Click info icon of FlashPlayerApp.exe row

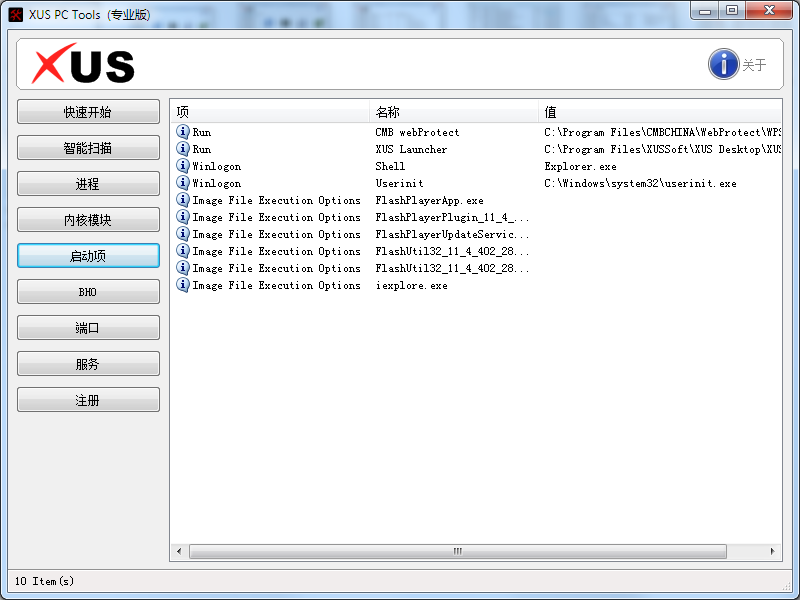pyautogui.click(x=183, y=200)
